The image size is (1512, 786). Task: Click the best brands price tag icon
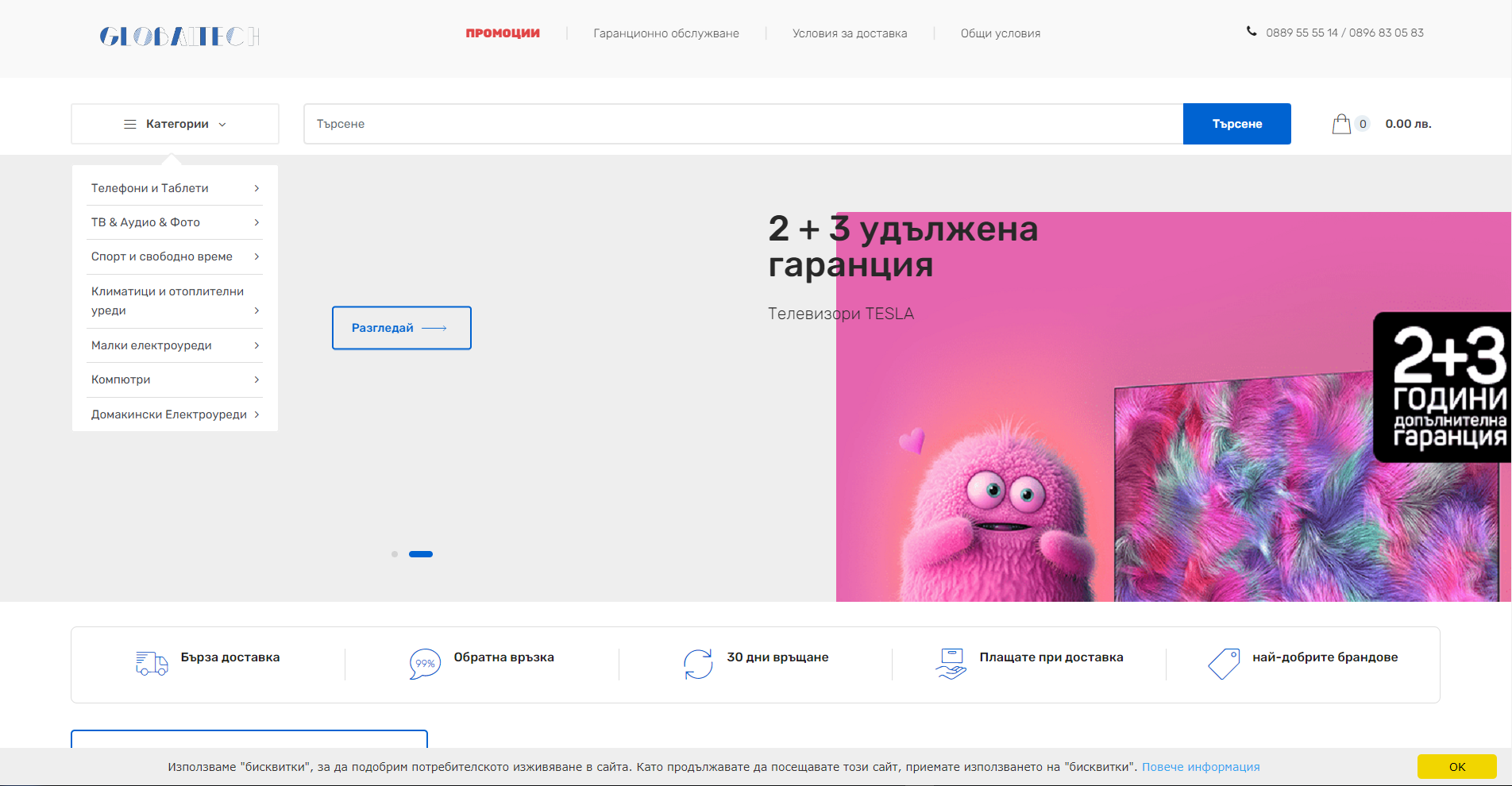click(1224, 664)
